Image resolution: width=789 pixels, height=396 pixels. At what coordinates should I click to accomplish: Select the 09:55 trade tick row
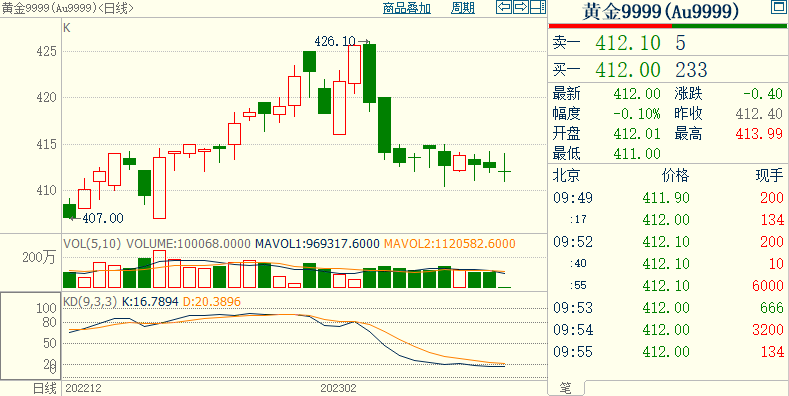pos(668,352)
